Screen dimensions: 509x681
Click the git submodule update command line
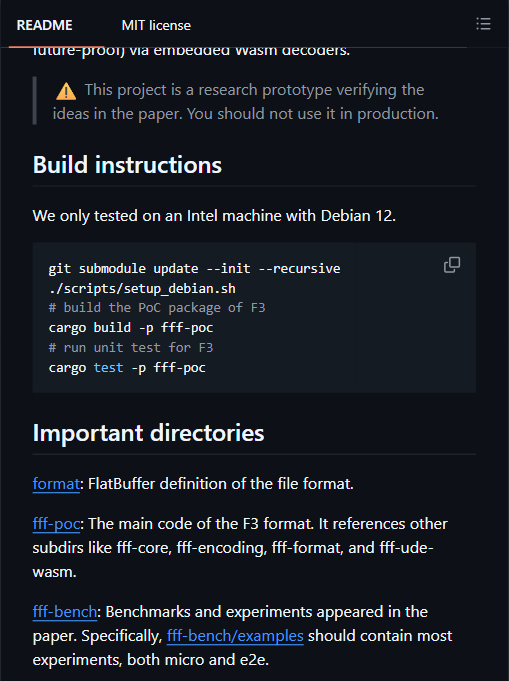194,268
